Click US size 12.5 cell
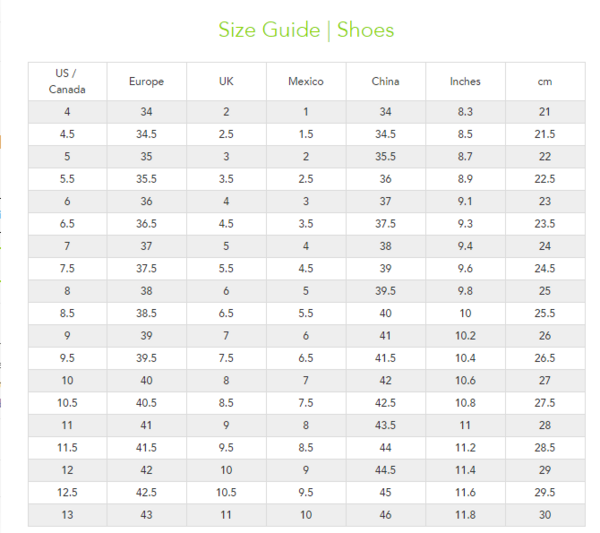The width and height of the screenshot is (600, 533). [x=67, y=492]
